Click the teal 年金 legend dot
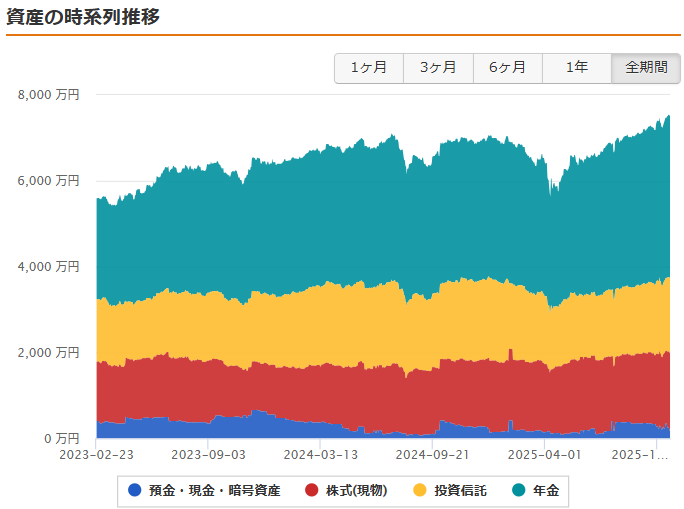Viewport: 684px width, 509px height. click(x=518, y=490)
